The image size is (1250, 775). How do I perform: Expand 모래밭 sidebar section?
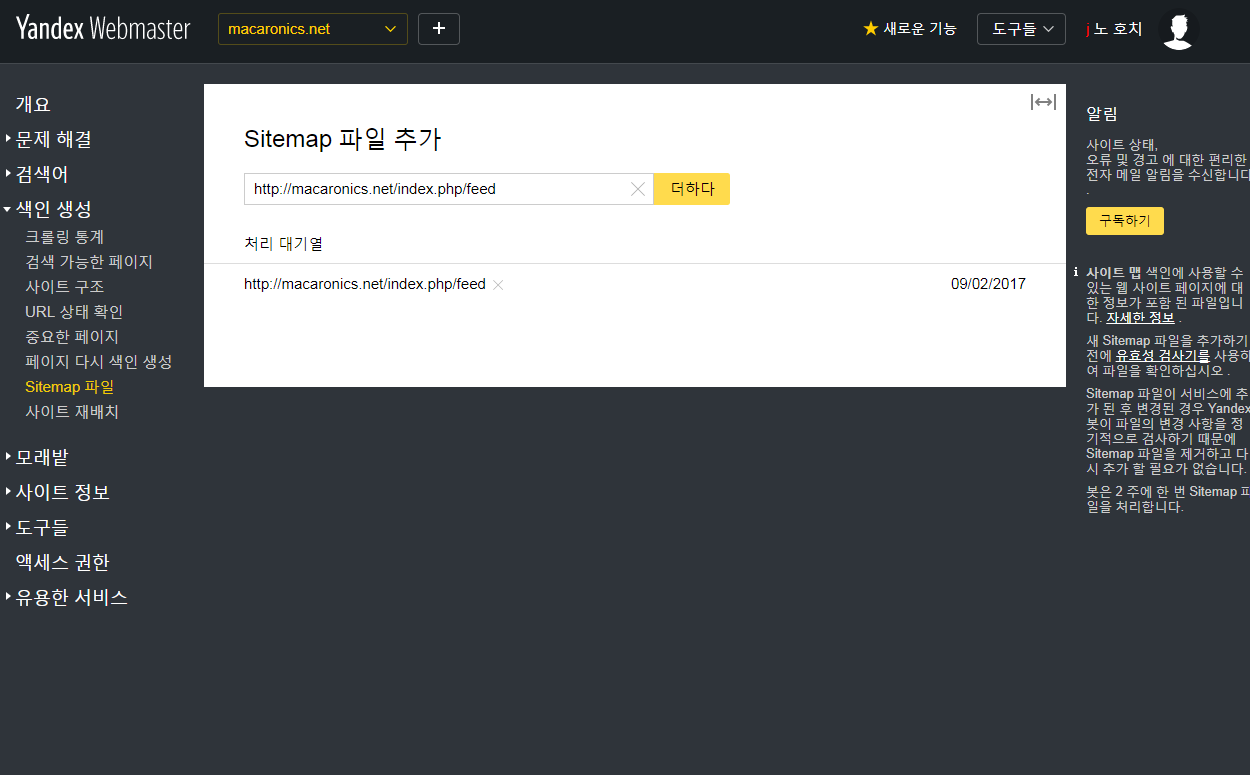pyautogui.click(x=42, y=457)
